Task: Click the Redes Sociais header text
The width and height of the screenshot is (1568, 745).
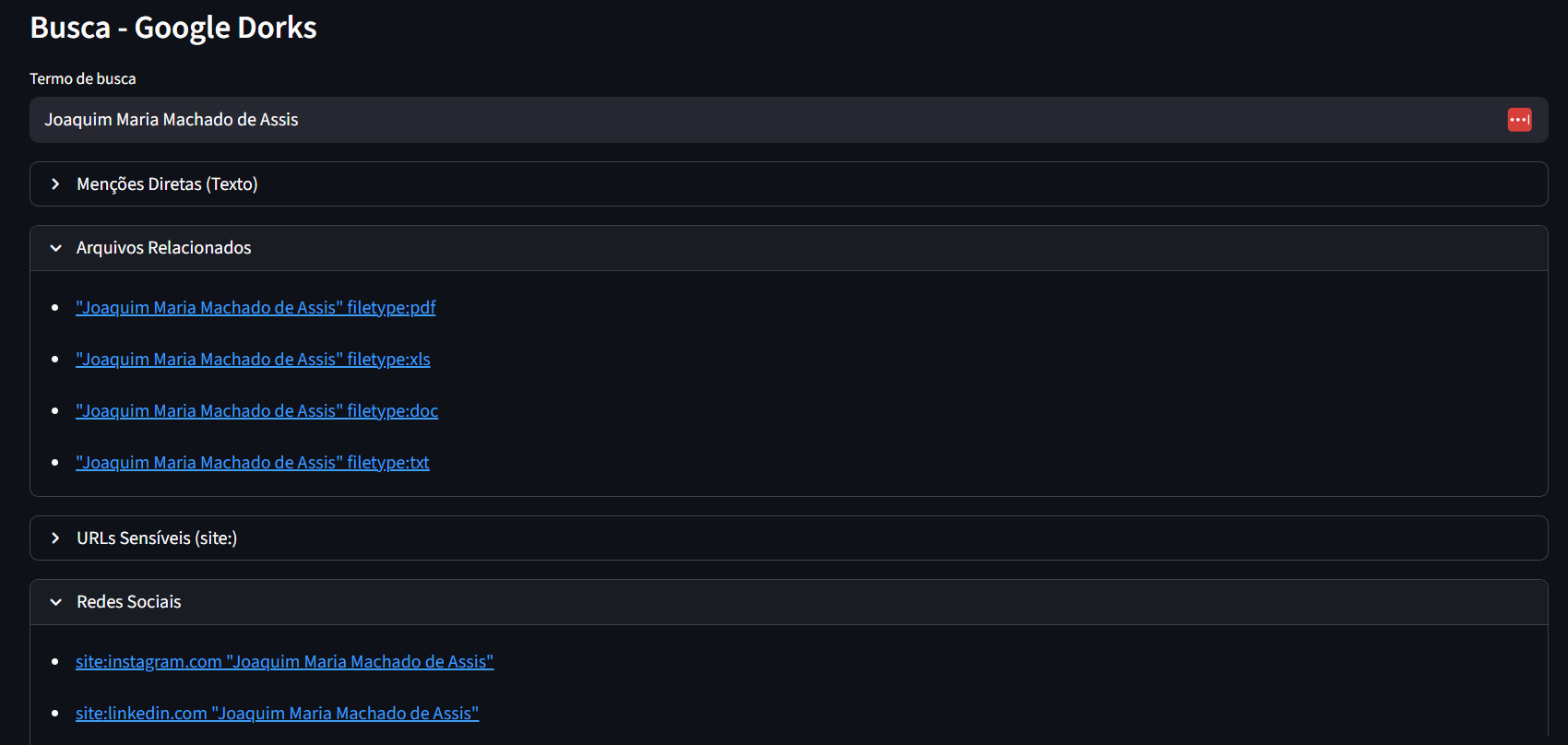Action: (129, 602)
